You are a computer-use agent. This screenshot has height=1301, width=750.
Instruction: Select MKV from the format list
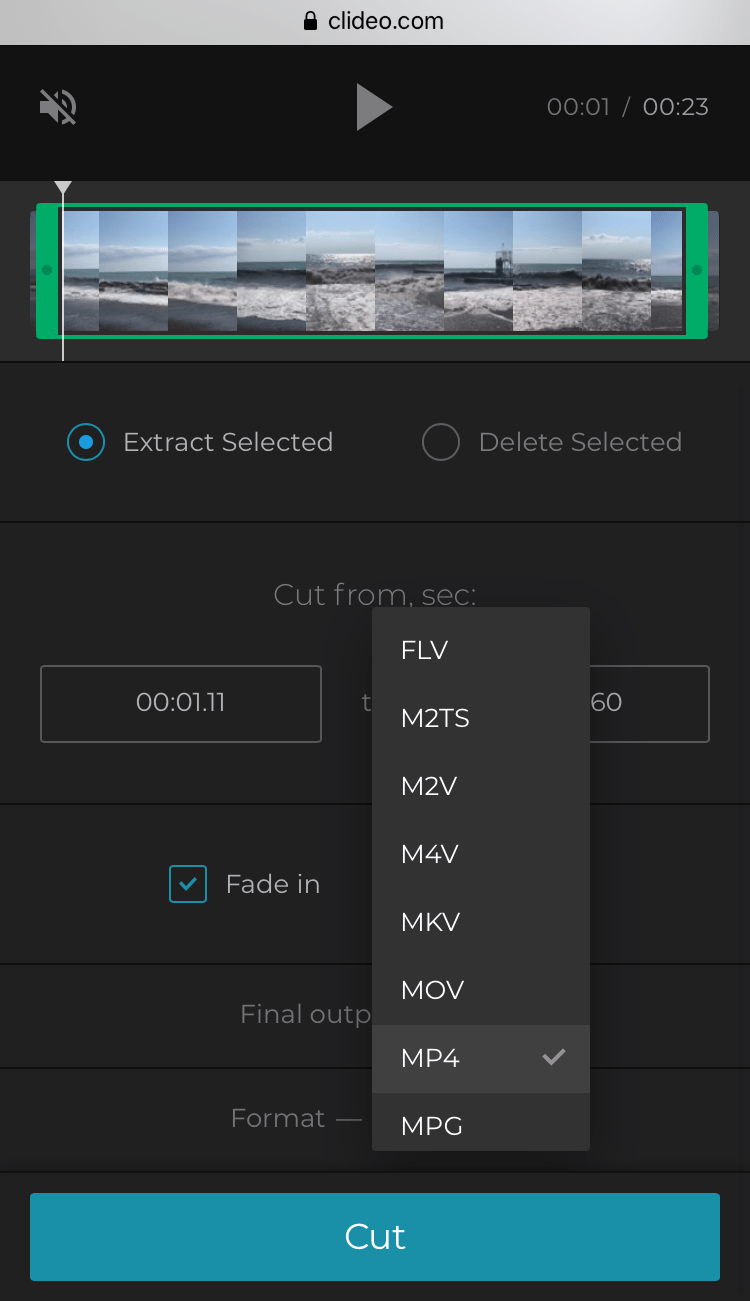[429, 922]
